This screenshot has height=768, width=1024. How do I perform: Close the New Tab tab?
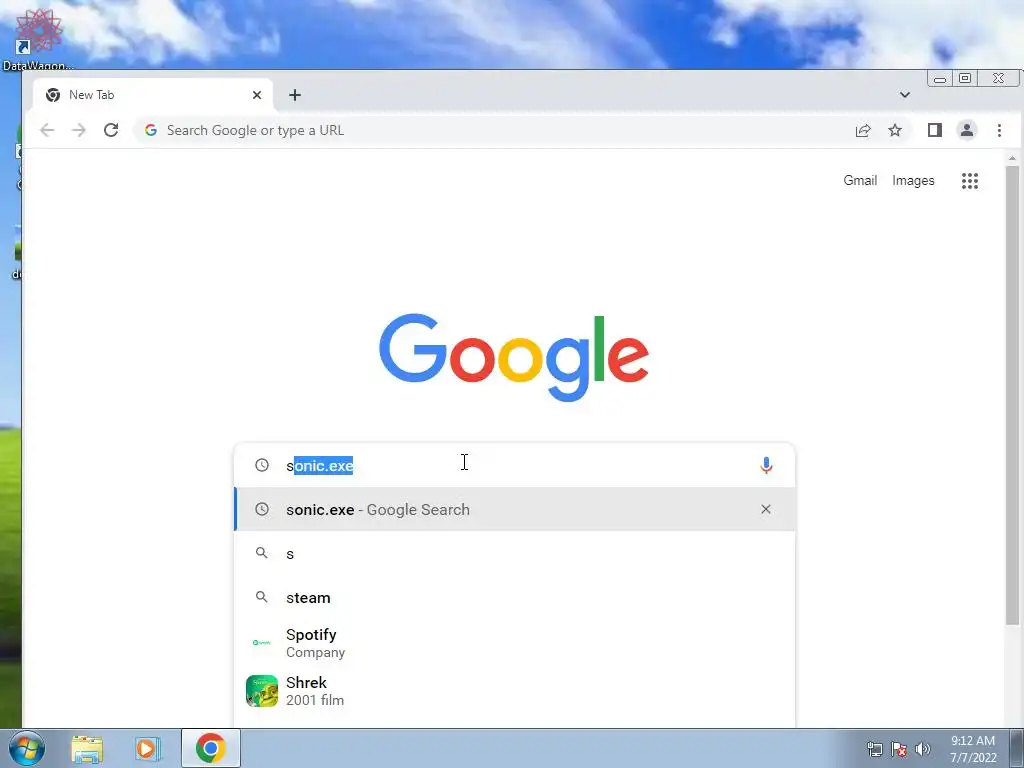pyautogui.click(x=257, y=95)
